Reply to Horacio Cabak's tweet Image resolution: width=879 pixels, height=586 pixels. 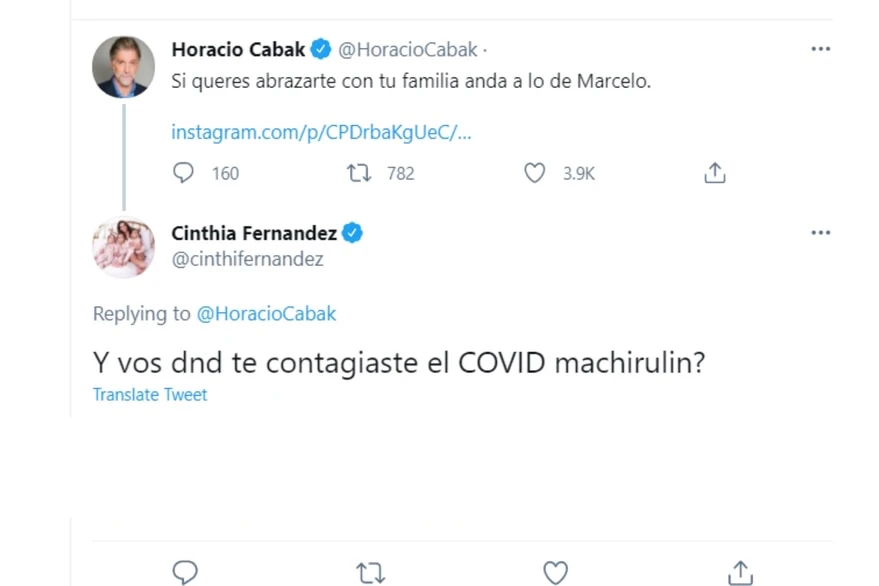184,173
